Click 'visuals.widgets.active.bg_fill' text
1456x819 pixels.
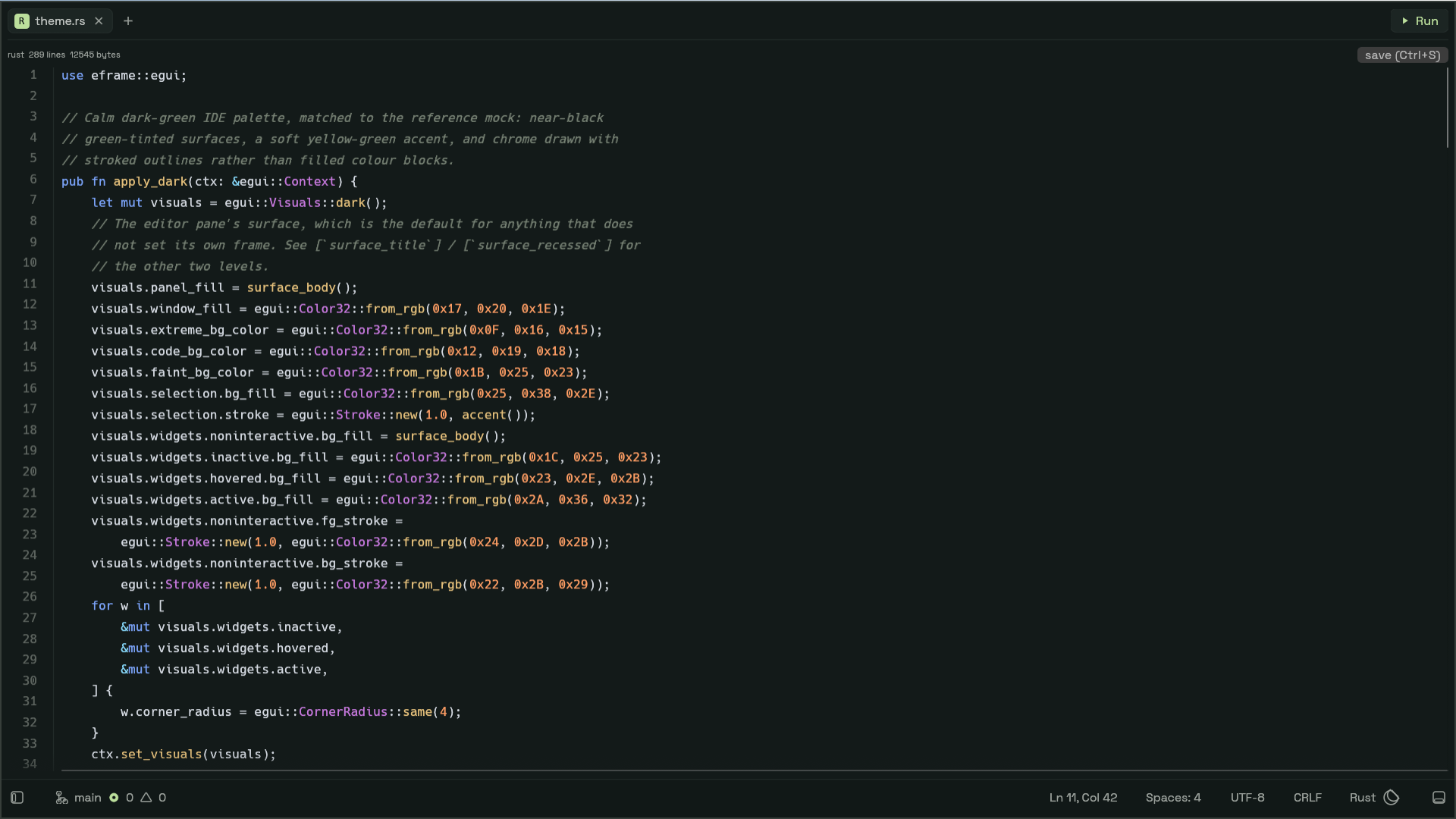tap(202, 500)
